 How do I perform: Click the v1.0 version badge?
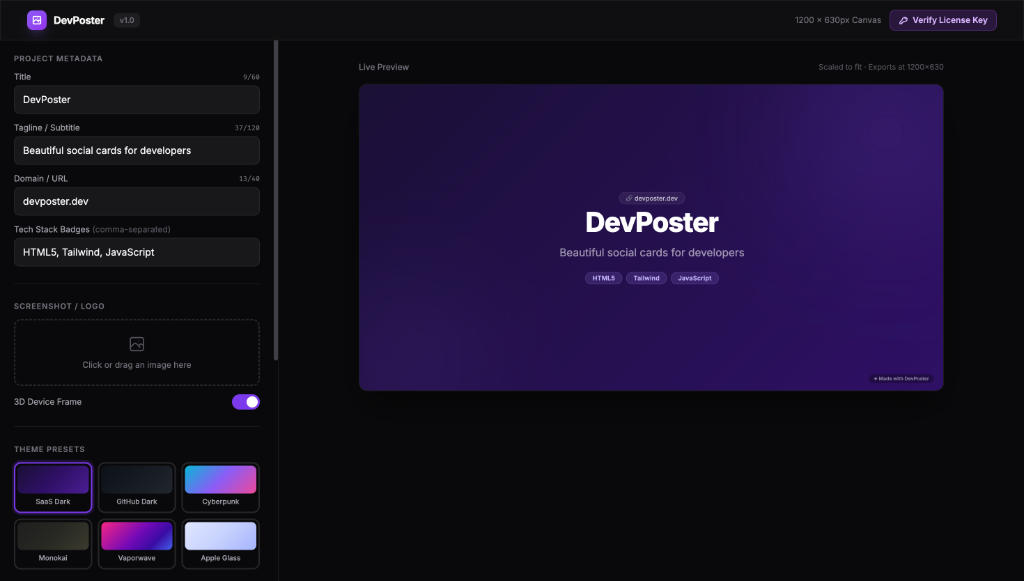127,20
